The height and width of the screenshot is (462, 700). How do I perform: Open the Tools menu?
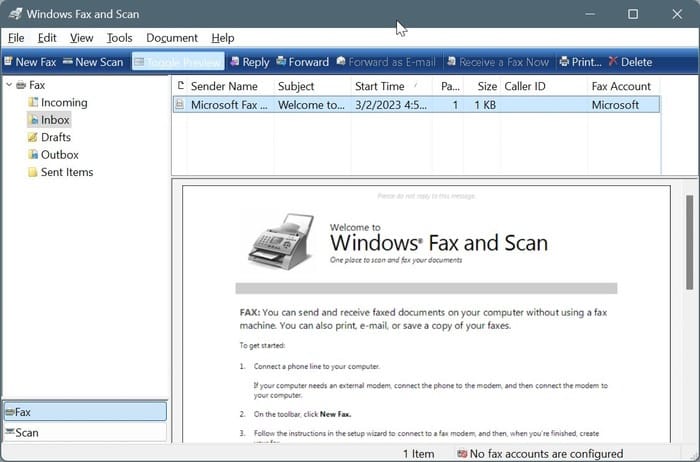(x=119, y=38)
